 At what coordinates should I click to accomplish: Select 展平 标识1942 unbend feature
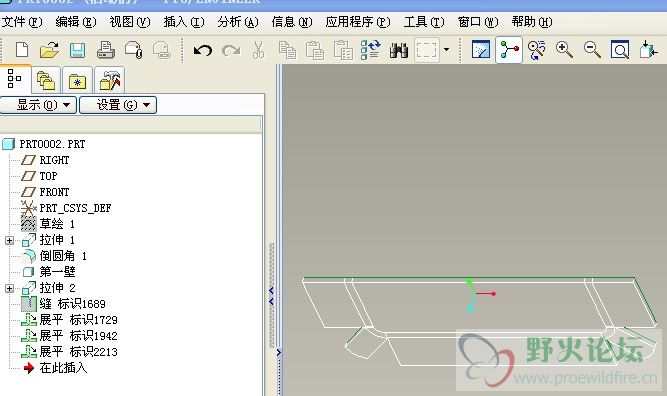tap(78, 336)
